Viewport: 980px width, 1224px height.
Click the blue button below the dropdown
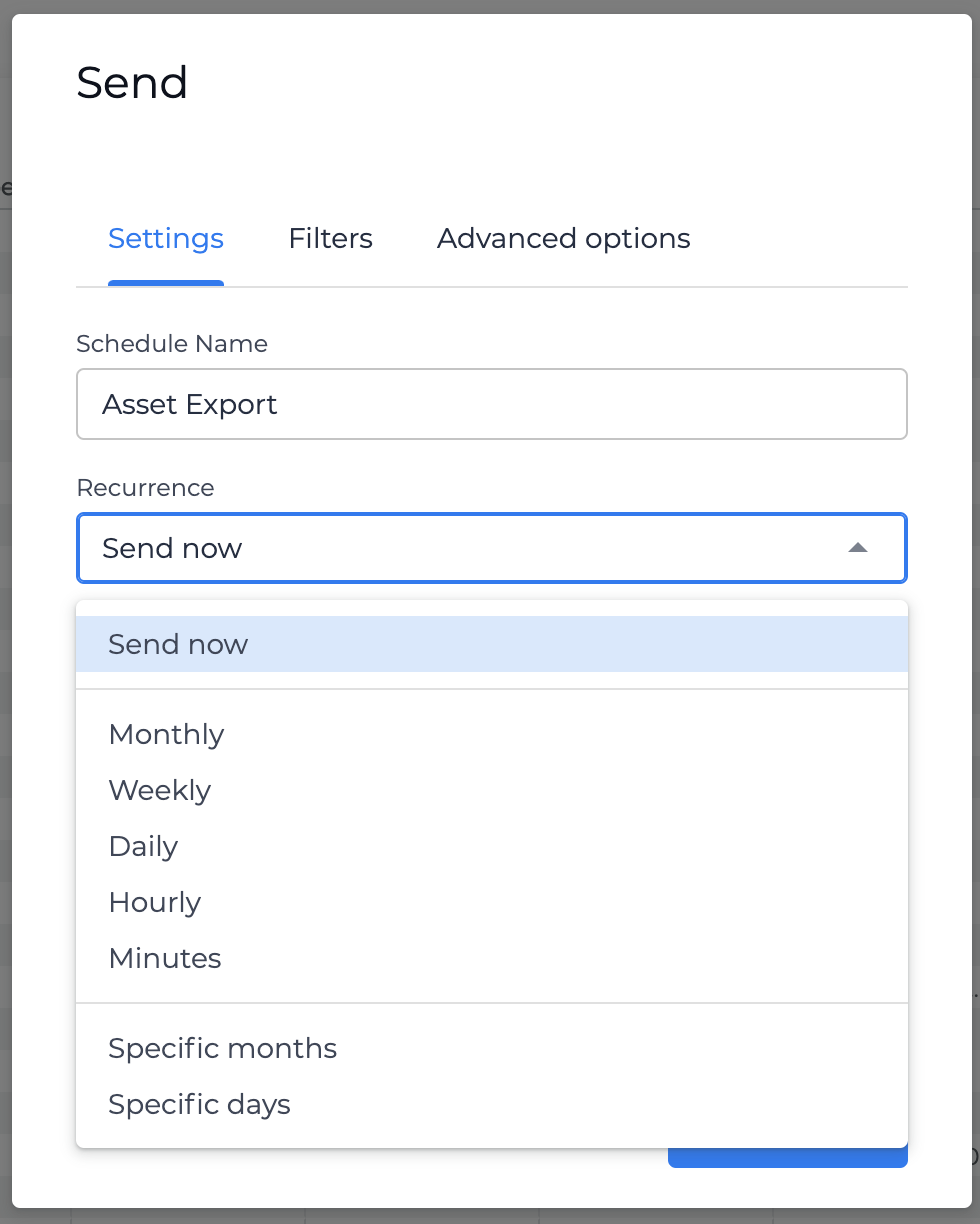788,1158
